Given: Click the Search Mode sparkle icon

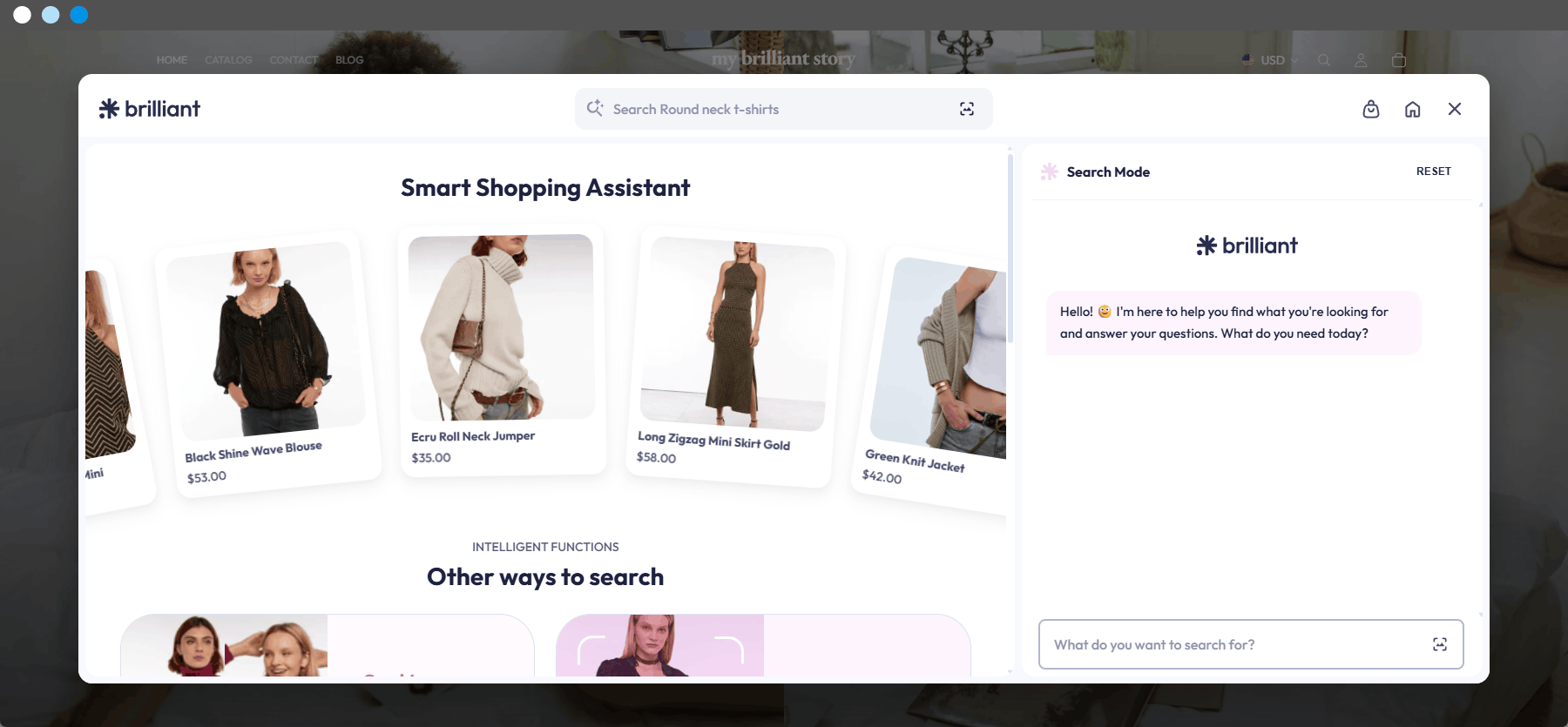Looking at the screenshot, I should coord(1050,172).
